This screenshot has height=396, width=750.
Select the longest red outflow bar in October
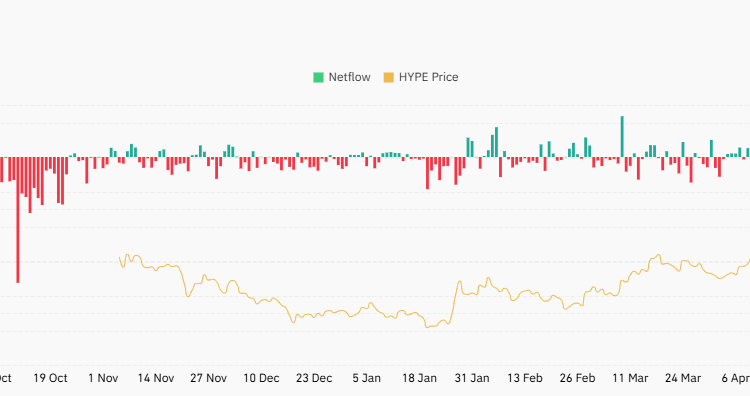click(18, 220)
